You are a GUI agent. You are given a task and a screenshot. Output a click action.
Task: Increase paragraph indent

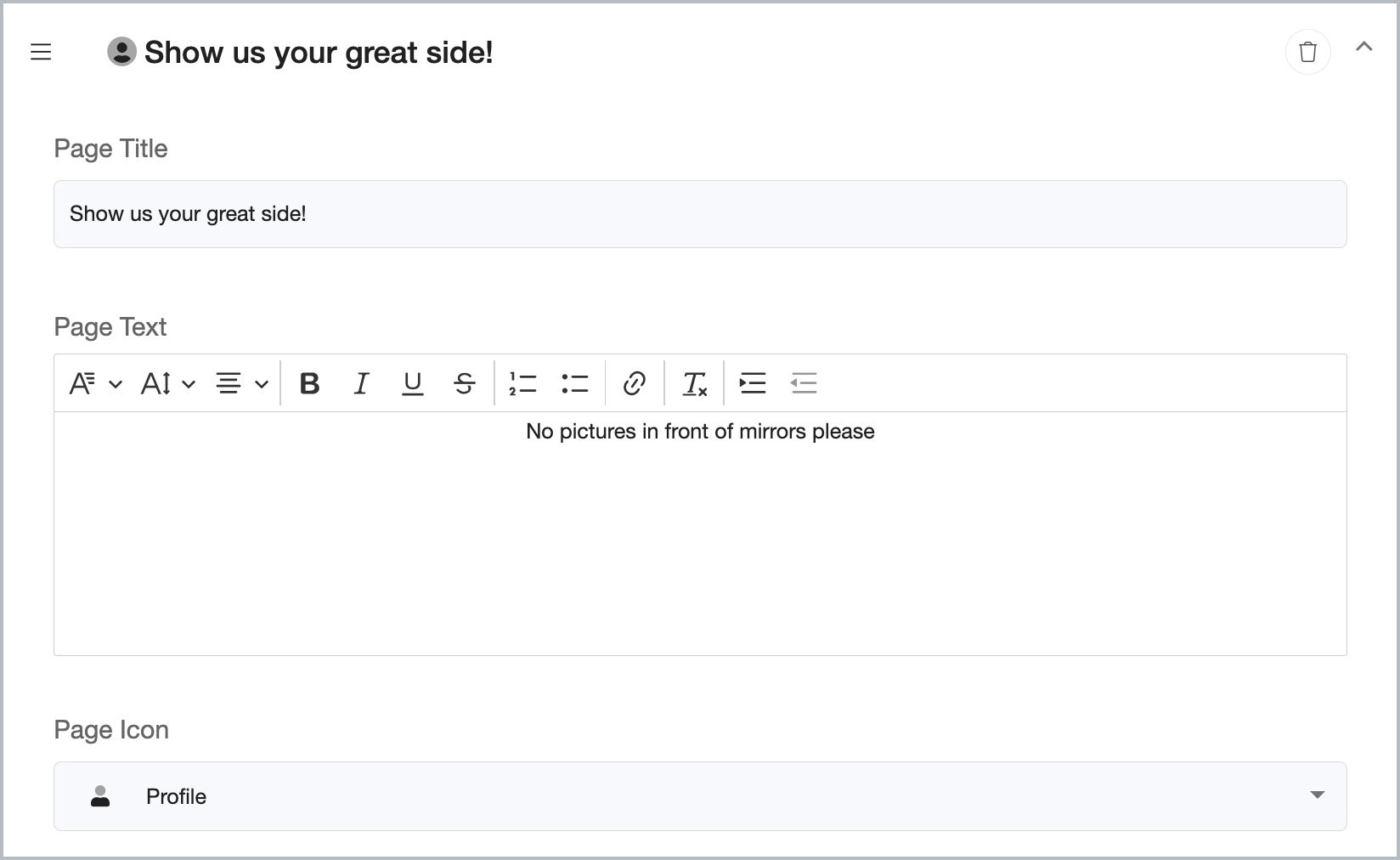(753, 383)
